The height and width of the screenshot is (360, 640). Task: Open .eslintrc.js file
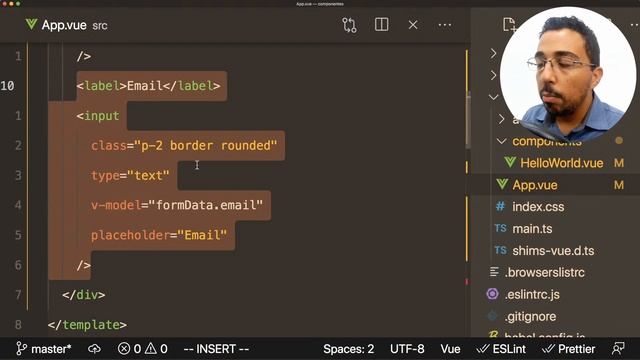pos(532,294)
